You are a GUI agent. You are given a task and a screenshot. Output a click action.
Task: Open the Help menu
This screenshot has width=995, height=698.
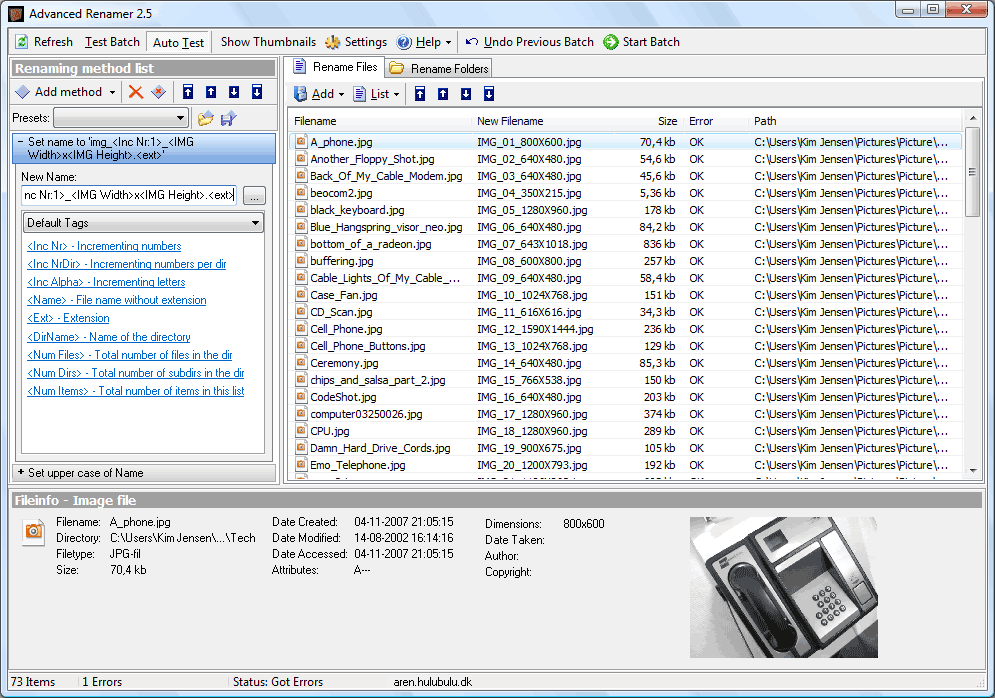coord(424,42)
